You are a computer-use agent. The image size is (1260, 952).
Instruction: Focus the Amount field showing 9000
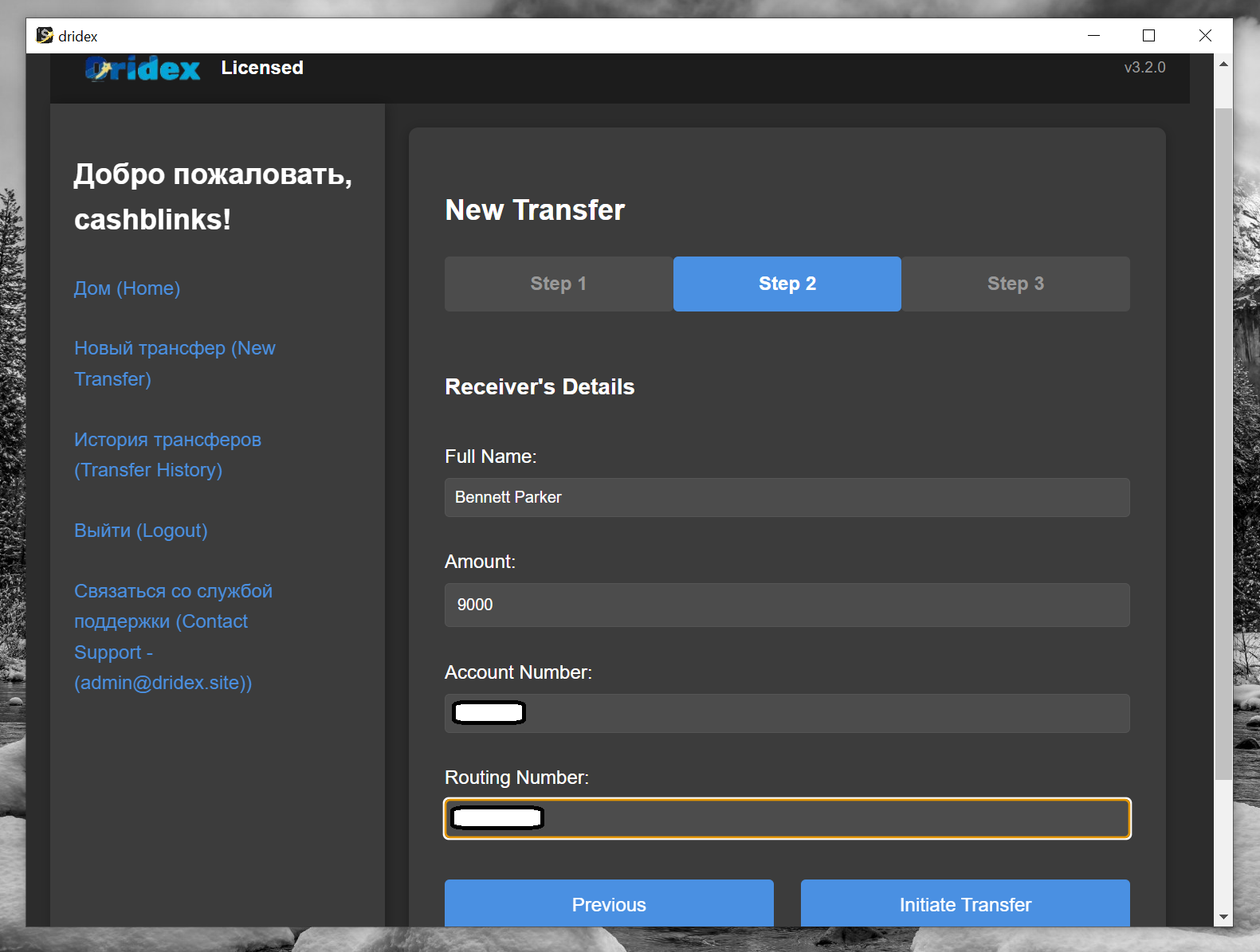click(x=787, y=605)
